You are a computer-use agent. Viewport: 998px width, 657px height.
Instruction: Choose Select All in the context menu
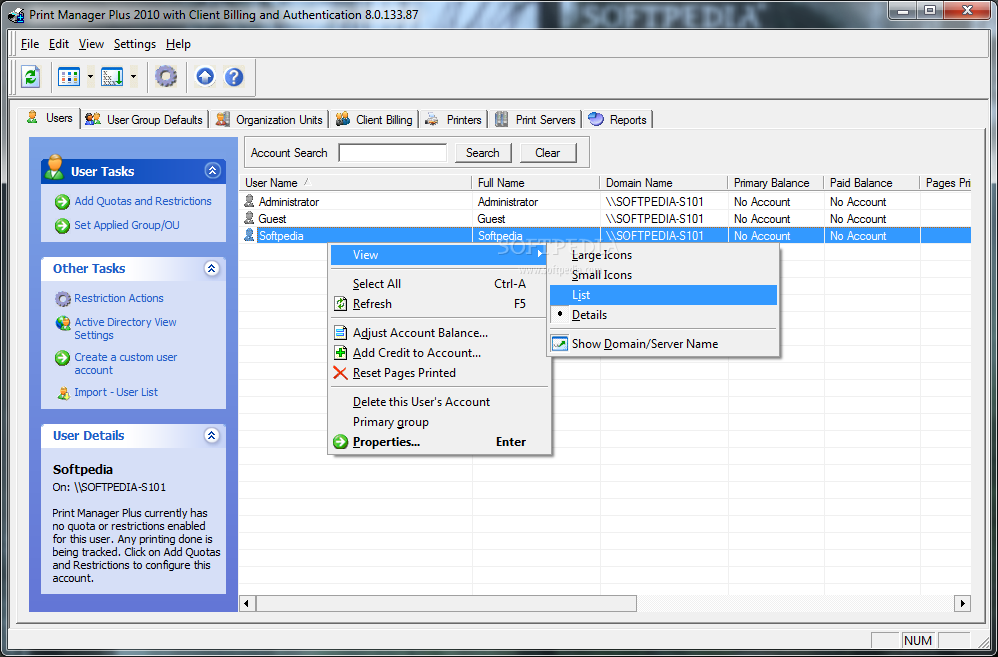click(x=439, y=284)
